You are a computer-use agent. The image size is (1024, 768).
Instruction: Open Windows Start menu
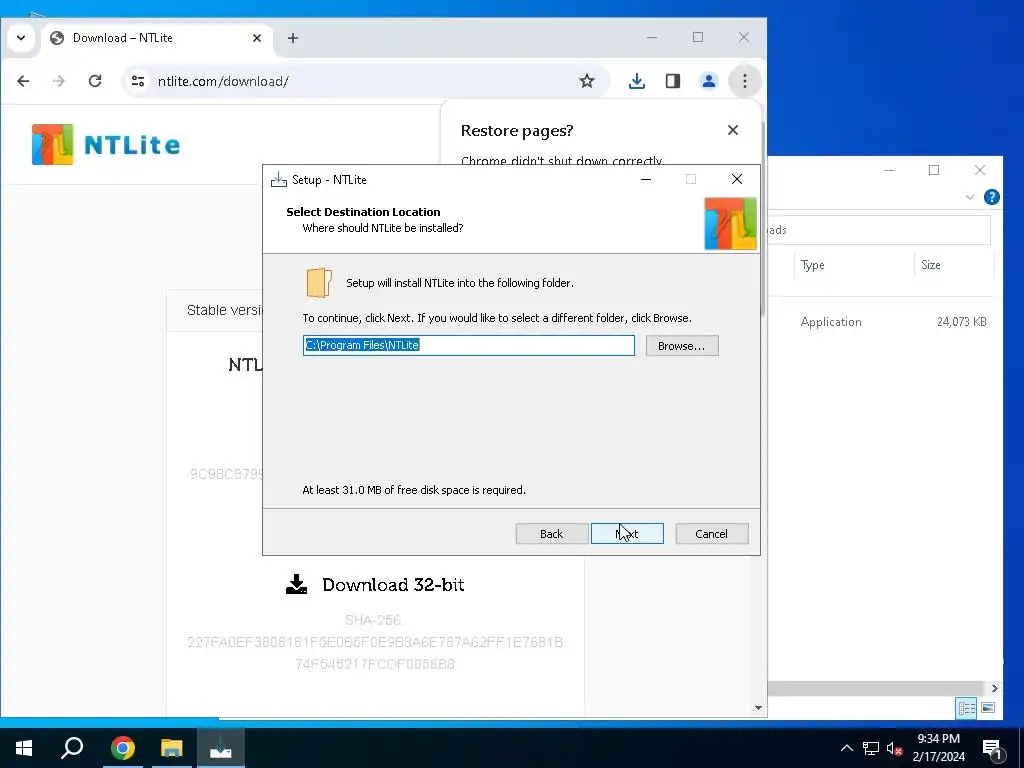(x=24, y=748)
